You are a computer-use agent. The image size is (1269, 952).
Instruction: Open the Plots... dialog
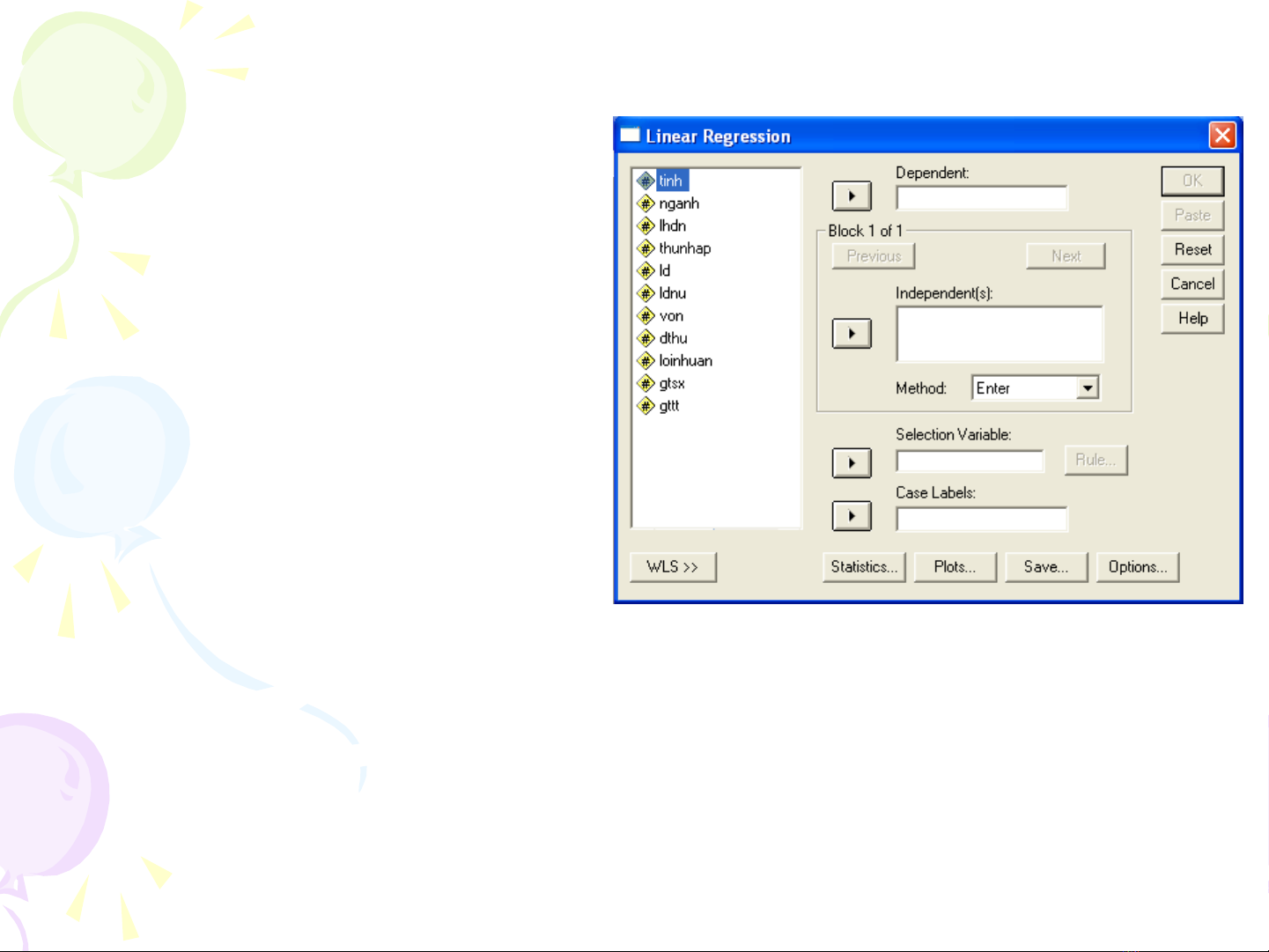point(955,567)
